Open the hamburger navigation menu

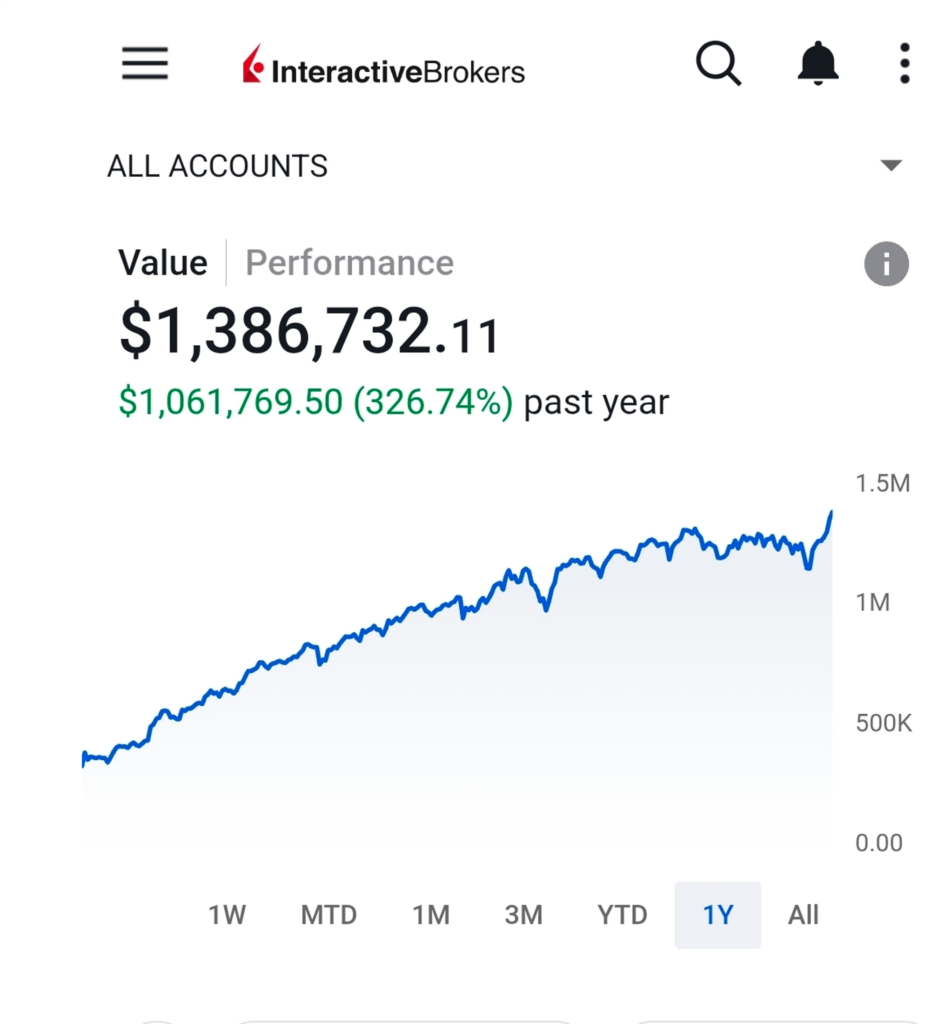145,65
